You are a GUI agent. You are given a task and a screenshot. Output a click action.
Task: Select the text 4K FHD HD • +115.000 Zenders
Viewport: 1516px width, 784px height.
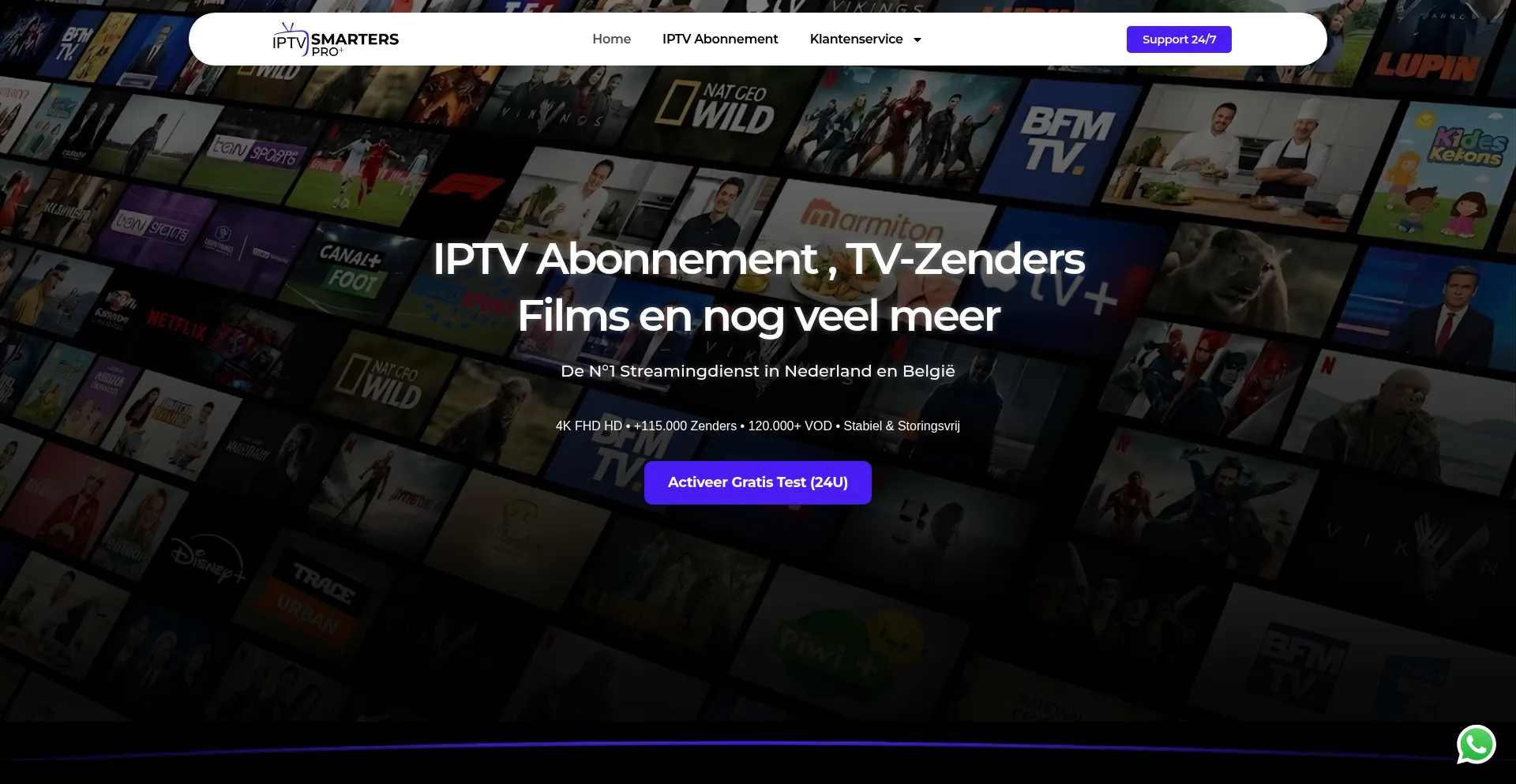646,426
